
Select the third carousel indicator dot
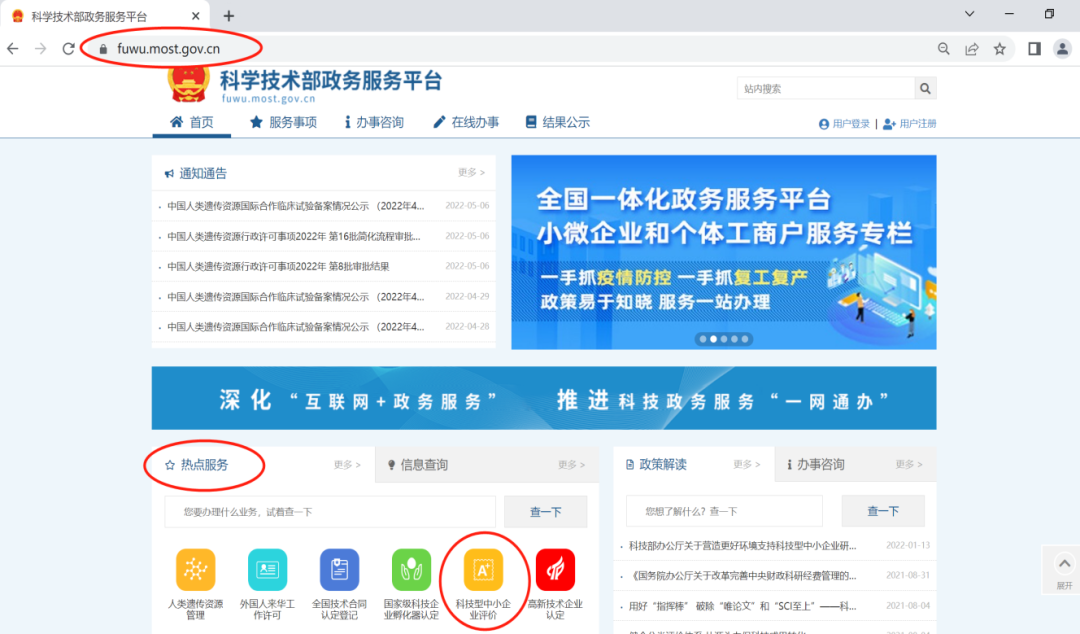724,339
